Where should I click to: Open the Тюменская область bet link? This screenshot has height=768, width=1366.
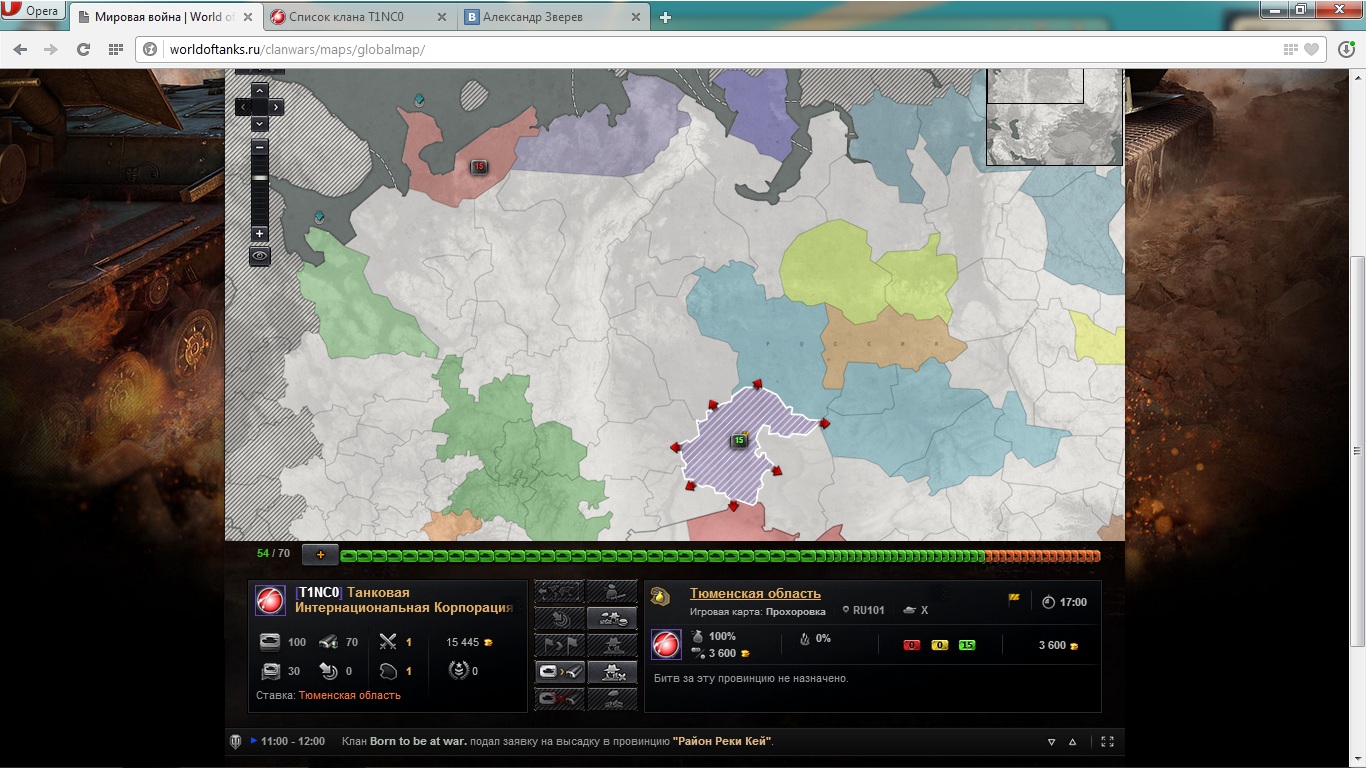[349, 695]
